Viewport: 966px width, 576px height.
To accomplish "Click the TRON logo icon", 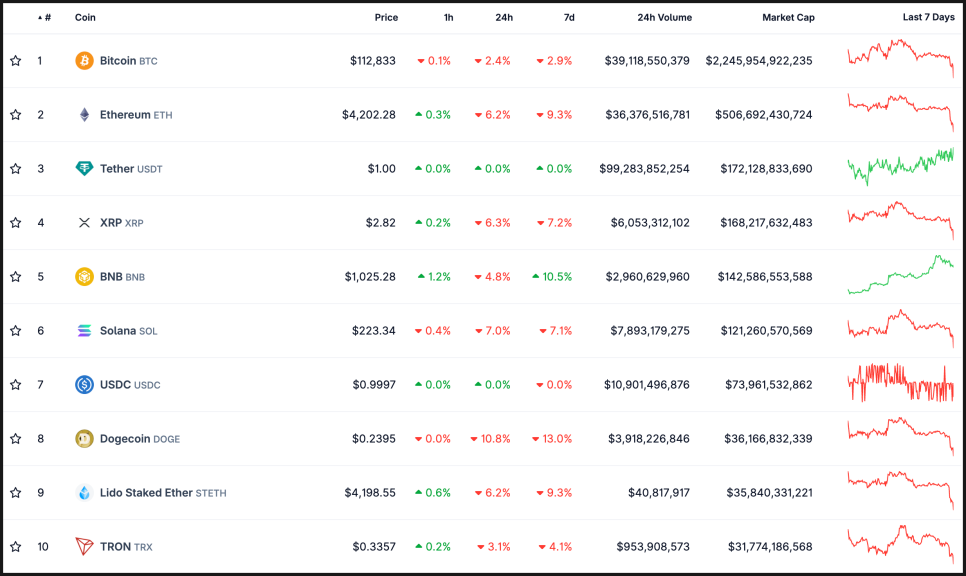I will 84,546.
